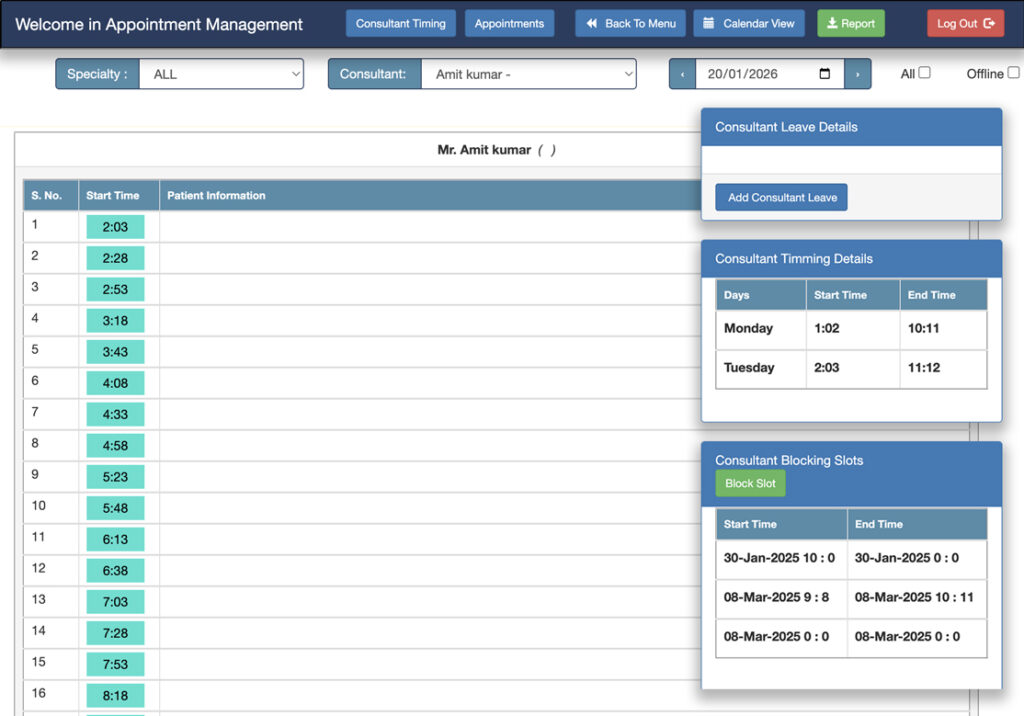Enable the All checkbox

(x=924, y=73)
